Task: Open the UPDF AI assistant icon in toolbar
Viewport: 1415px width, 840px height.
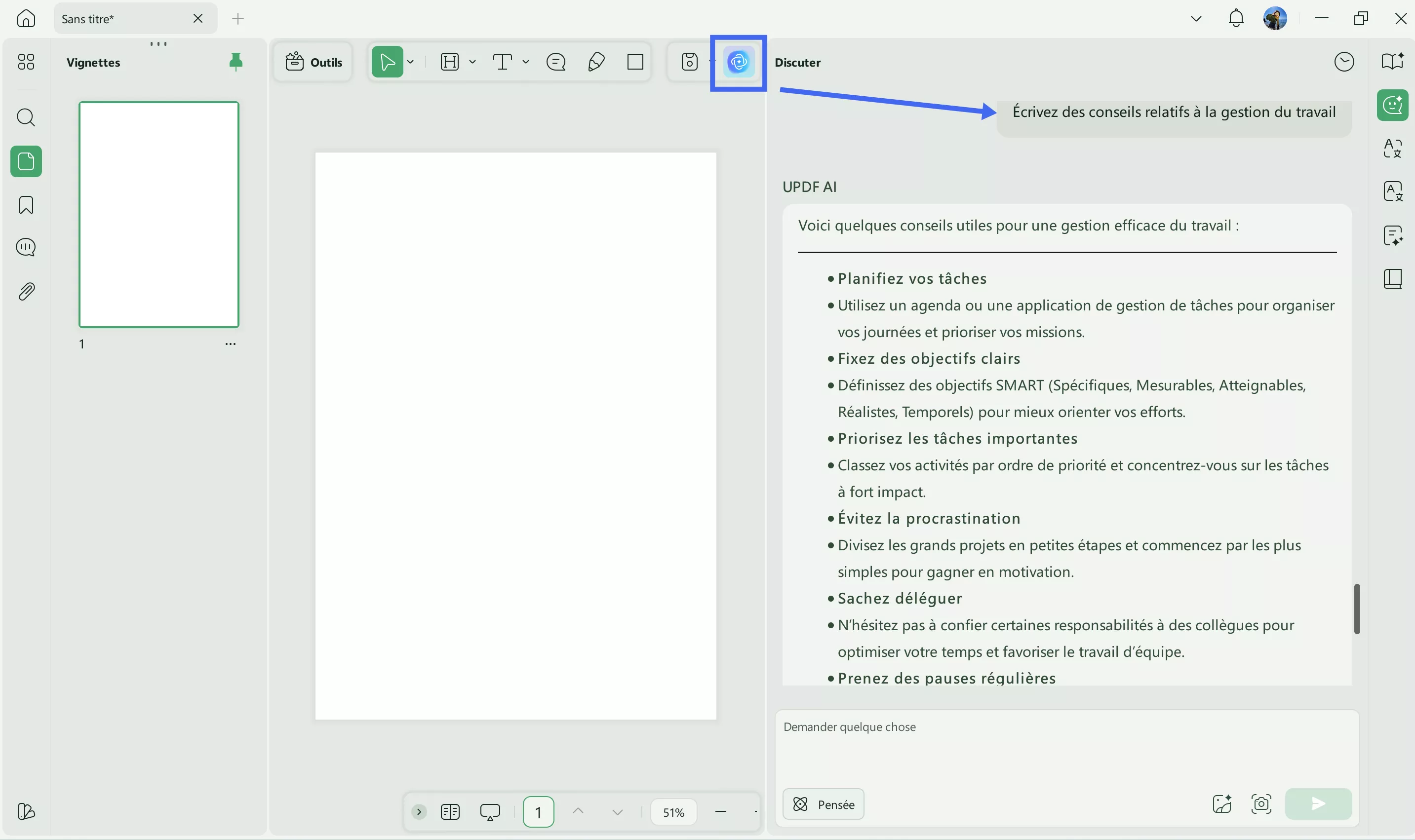Action: click(737, 63)
